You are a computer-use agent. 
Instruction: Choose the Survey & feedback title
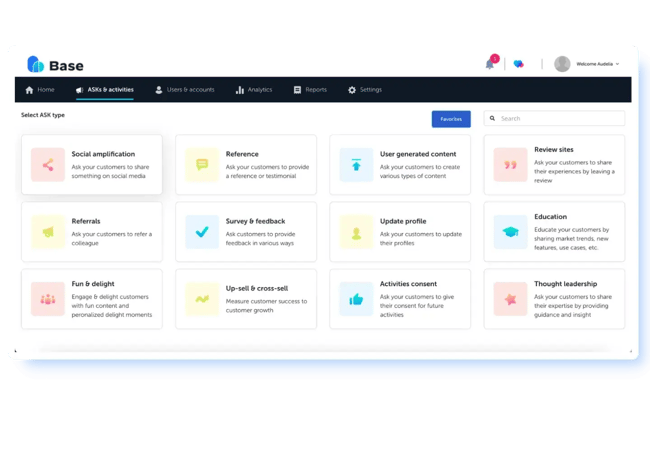point(255,221)
